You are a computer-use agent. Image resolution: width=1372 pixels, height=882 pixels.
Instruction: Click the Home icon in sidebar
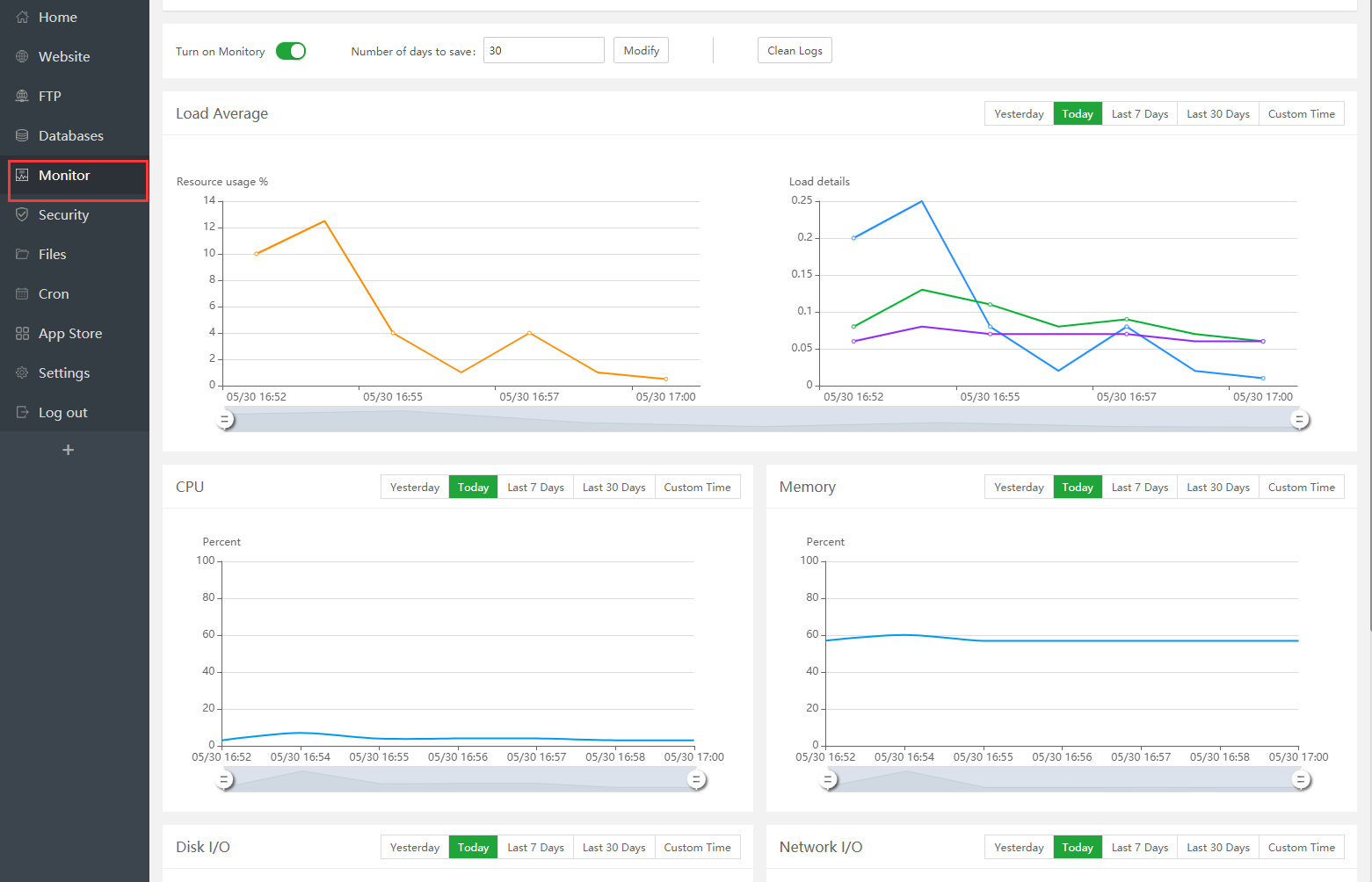coord(22,18)
